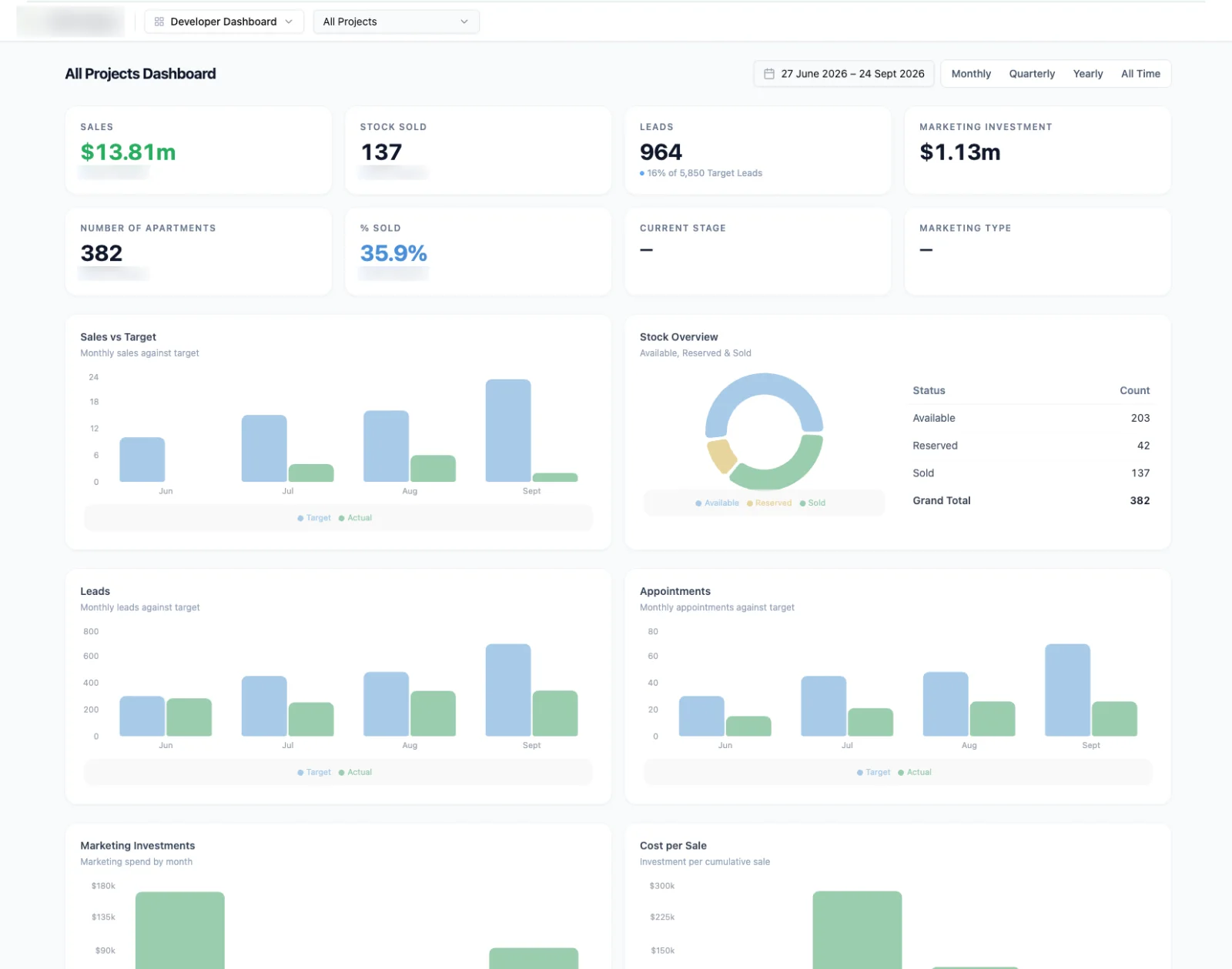The width and height of the screenshot is (1232, 969).
Task: Toggle Actual legend in Sales vs Target
Action: [x=356, y=518]
